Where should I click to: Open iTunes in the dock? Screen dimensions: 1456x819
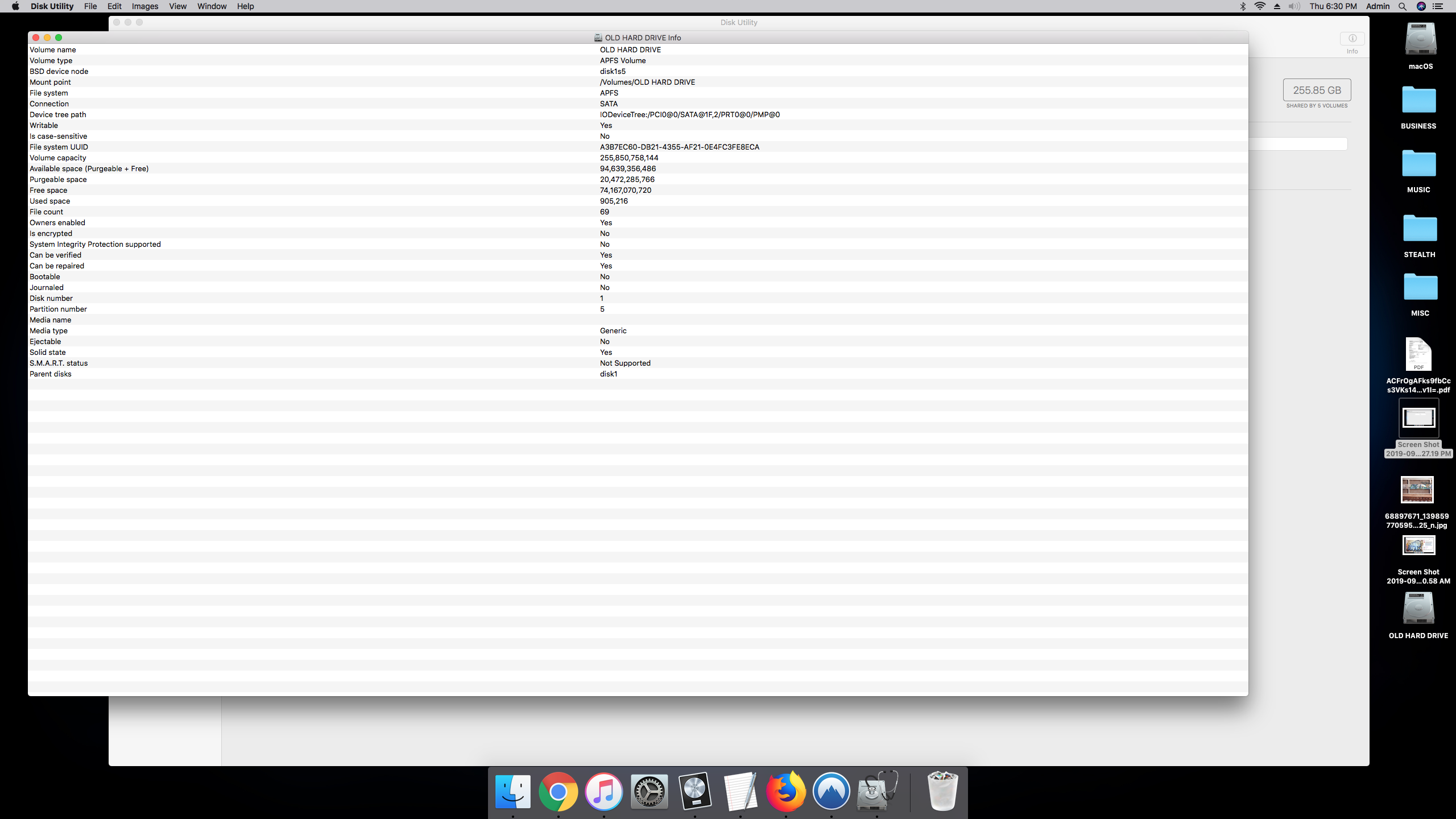pos(603,791)
